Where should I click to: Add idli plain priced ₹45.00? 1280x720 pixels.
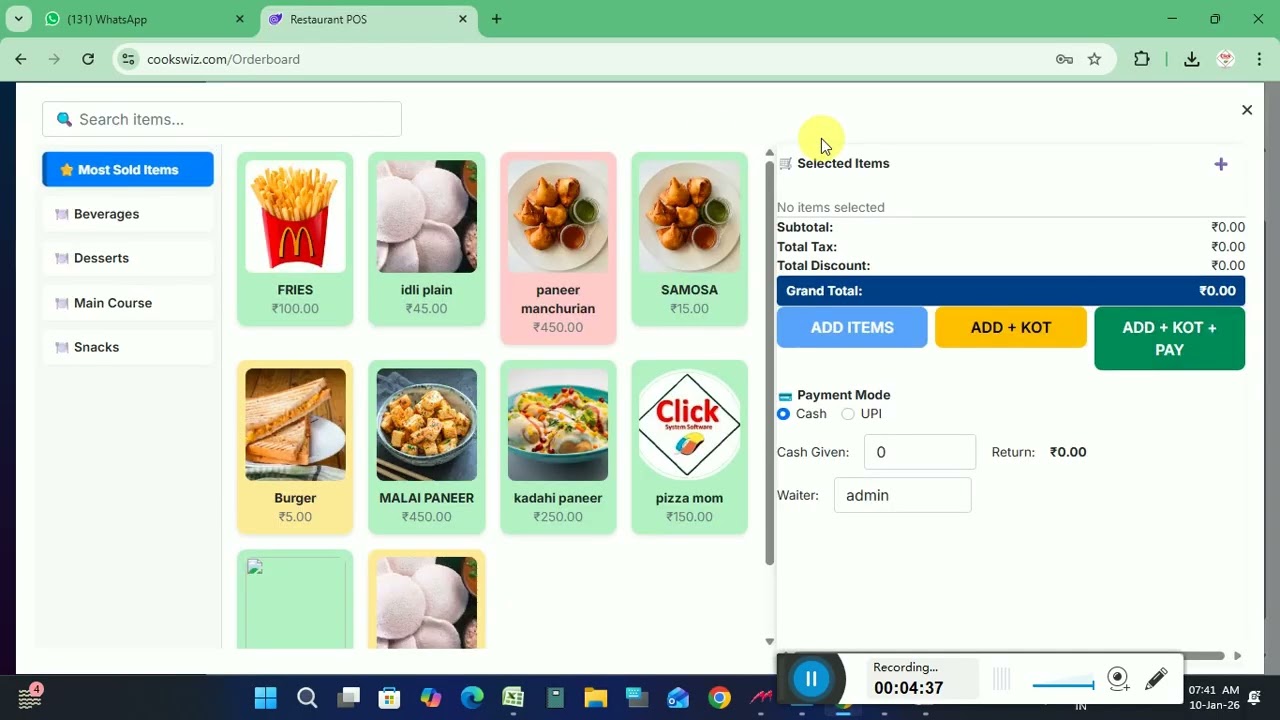pyautogui.click(x=426, y=239)
